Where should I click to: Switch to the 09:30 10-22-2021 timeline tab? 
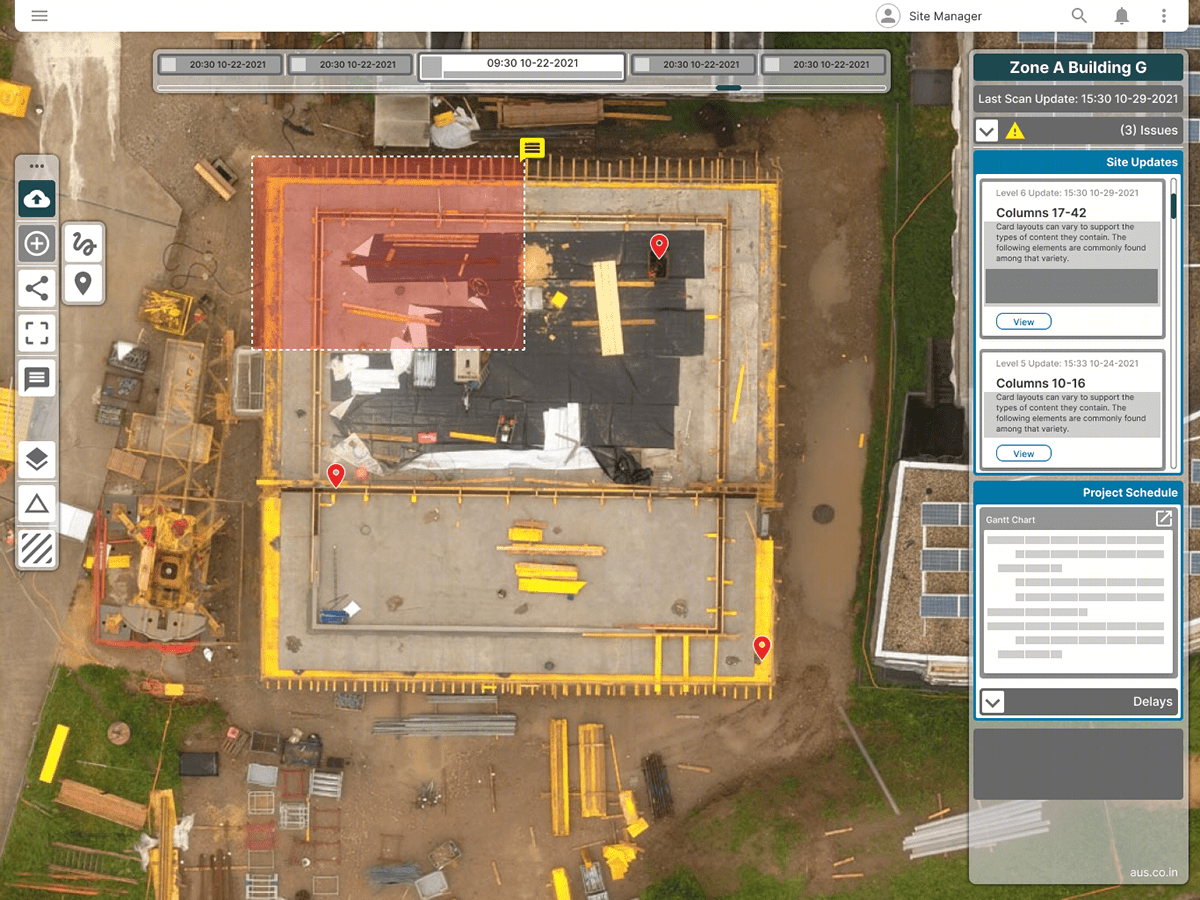click(x=530, y=65)
